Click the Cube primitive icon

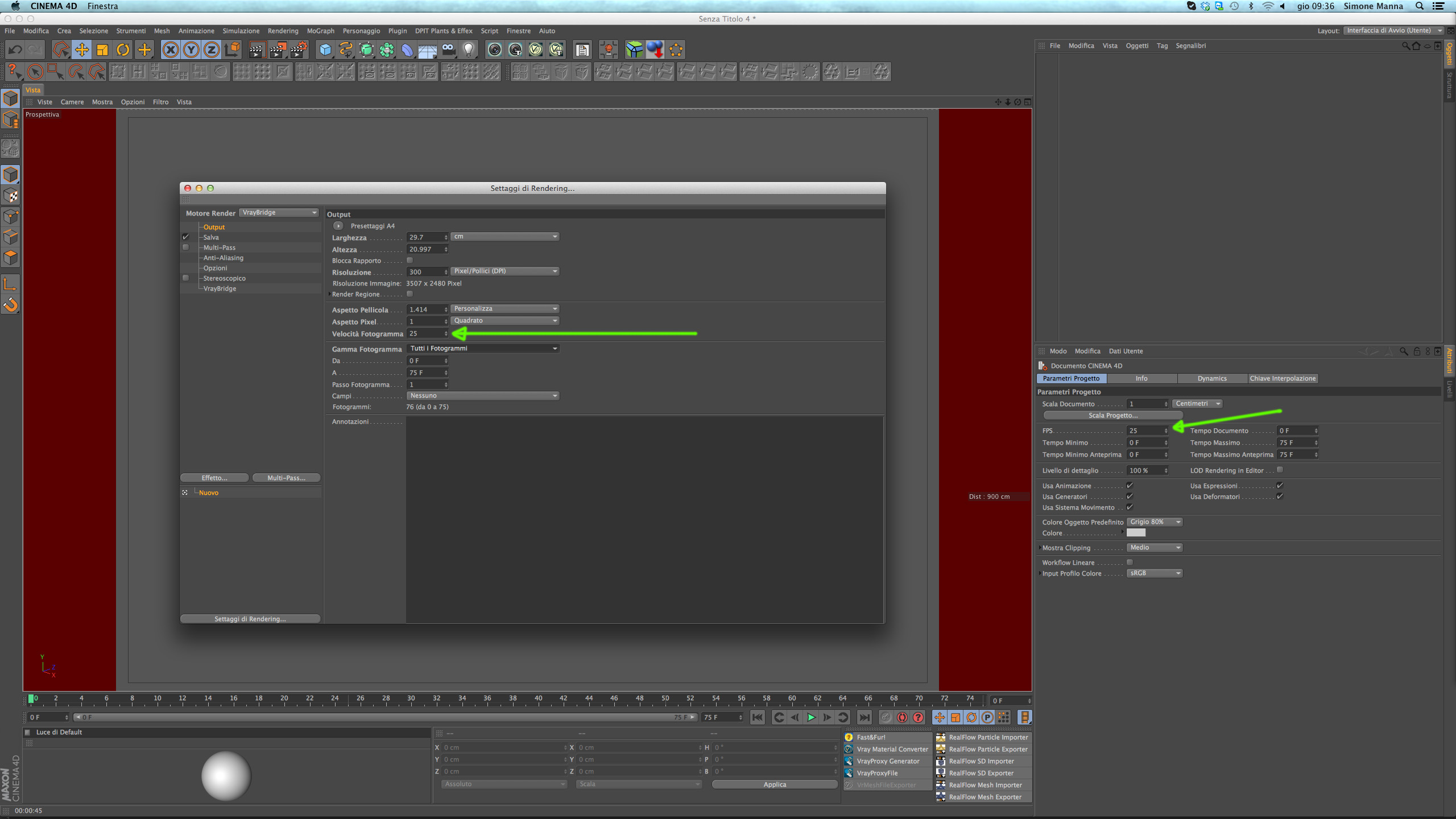(325, 50)
